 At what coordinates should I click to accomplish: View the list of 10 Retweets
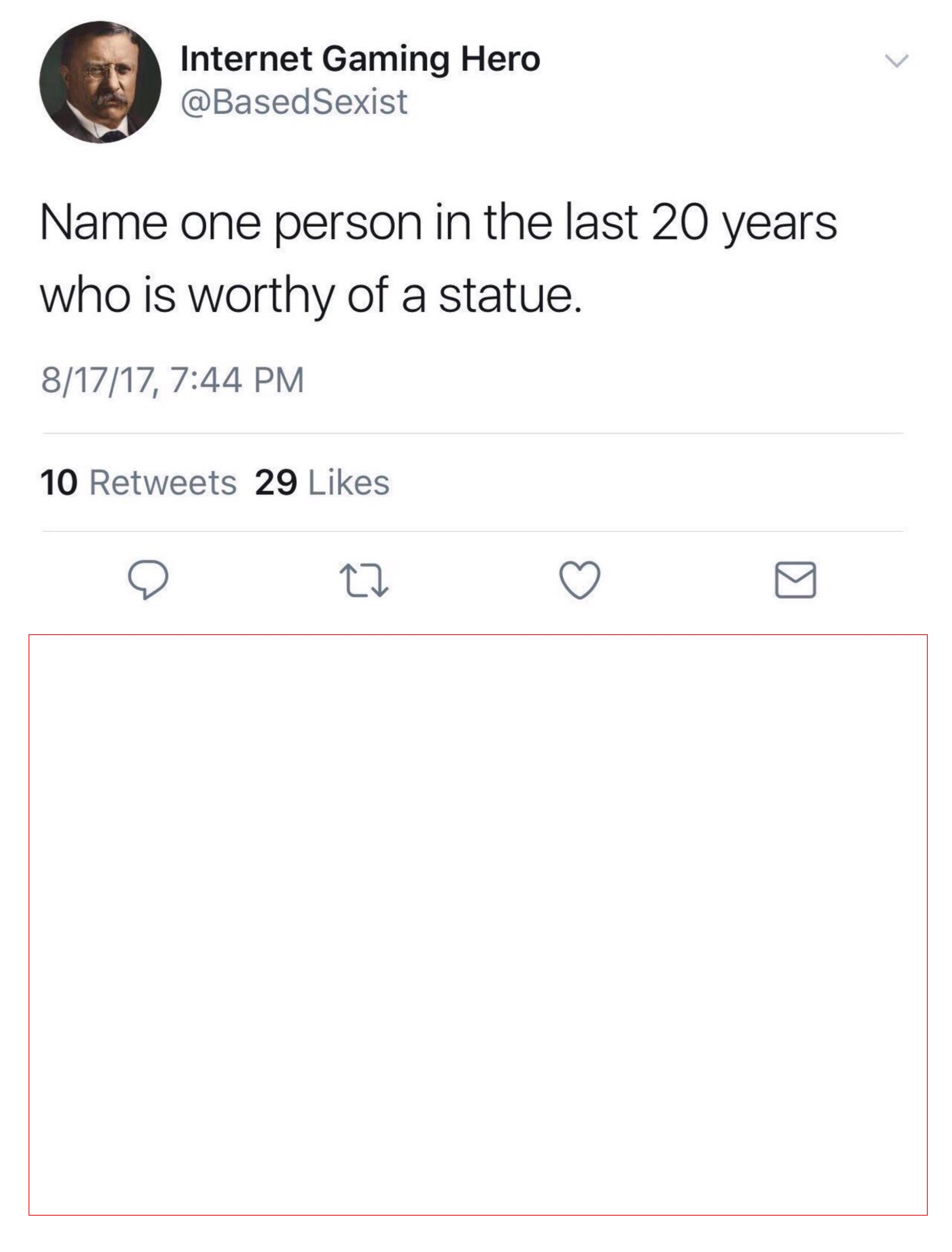[x=138, y=482]
